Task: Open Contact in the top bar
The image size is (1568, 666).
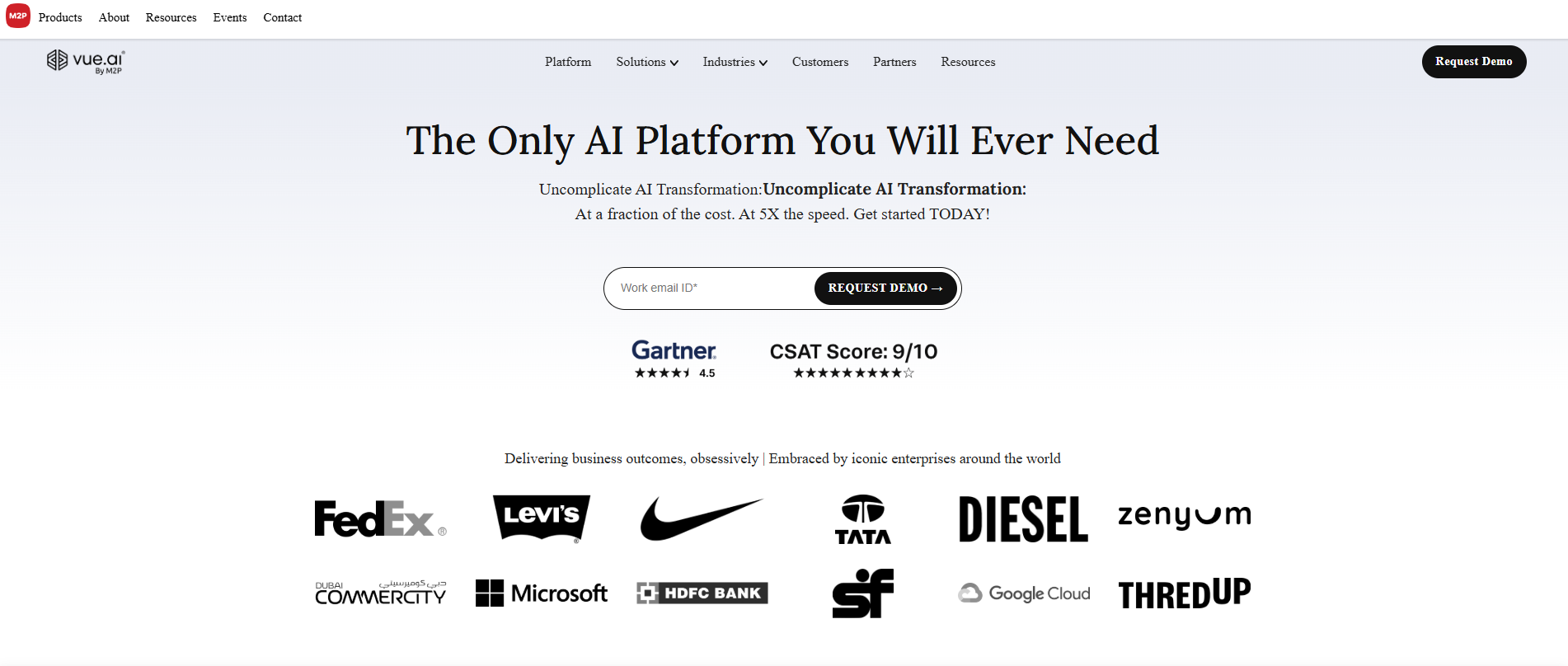Action: click(x=283, y=17)
